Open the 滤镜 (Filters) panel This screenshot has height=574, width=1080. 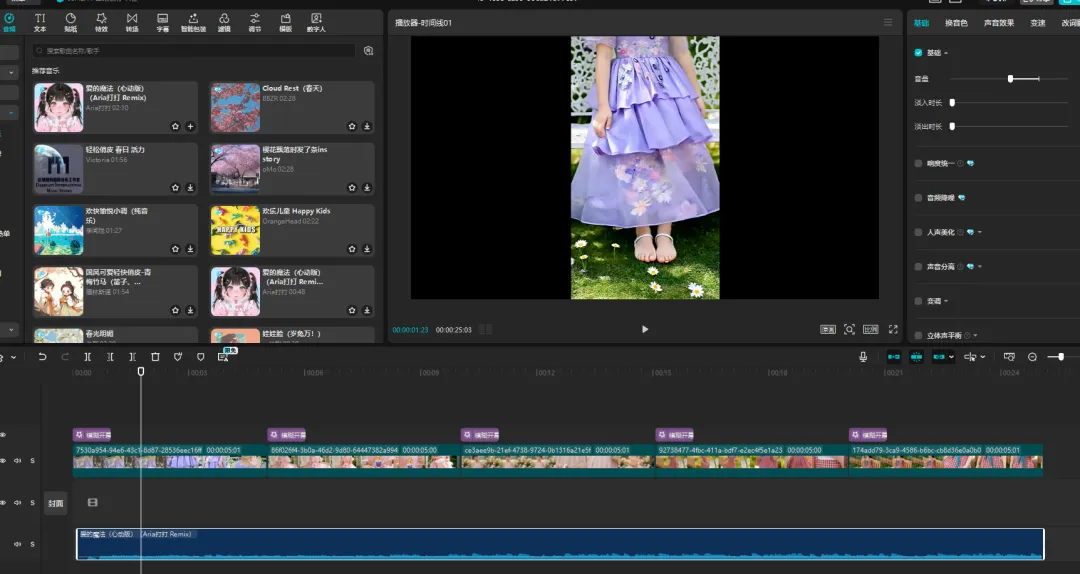click(224, 21)
